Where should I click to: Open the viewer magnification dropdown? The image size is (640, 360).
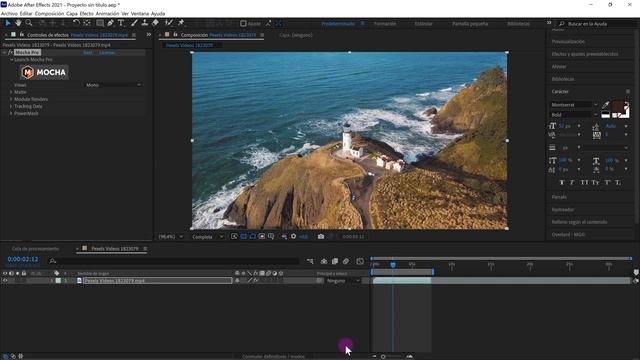171,237
